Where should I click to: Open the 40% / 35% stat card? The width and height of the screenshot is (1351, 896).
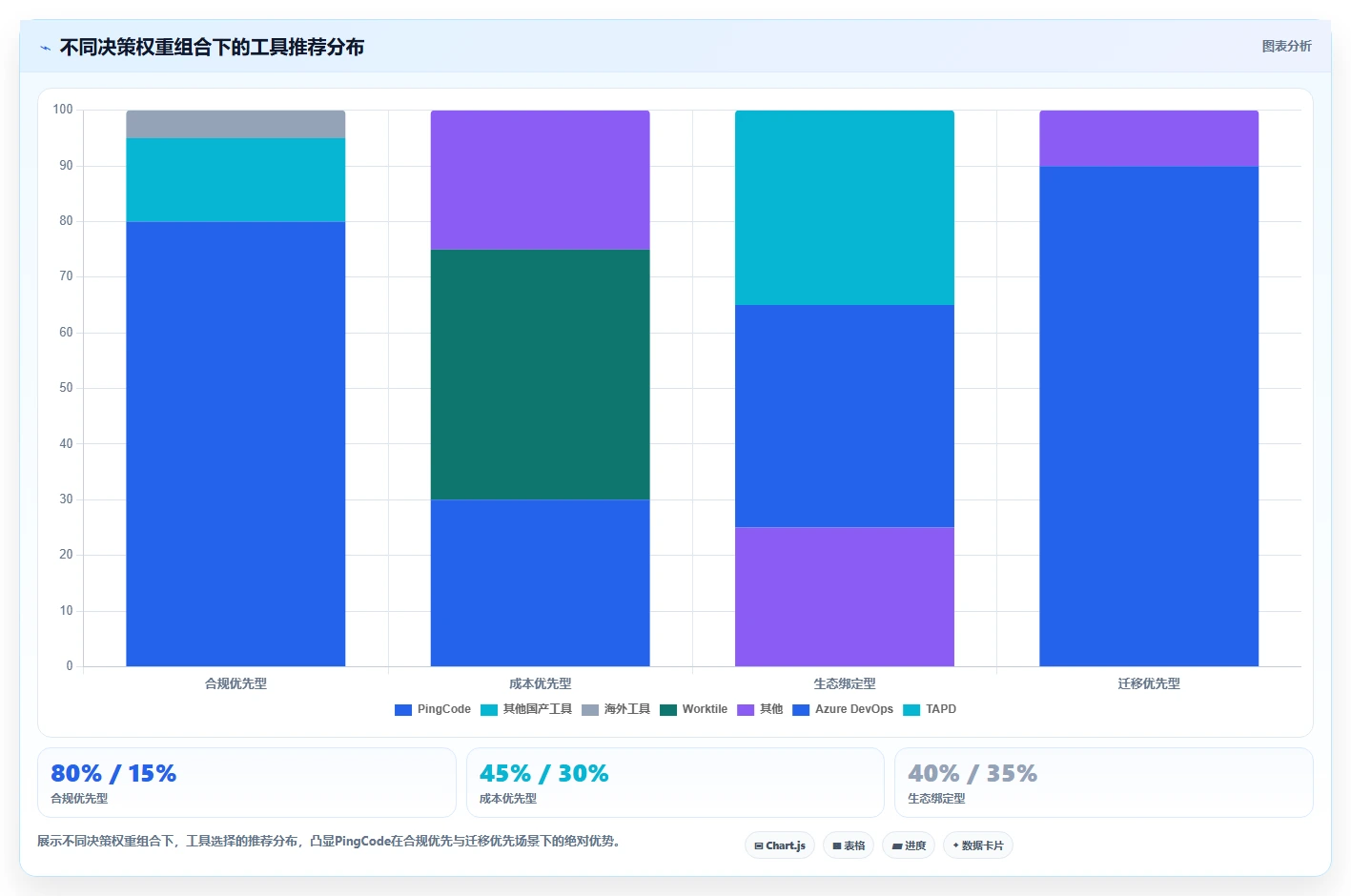point(1104,783)
